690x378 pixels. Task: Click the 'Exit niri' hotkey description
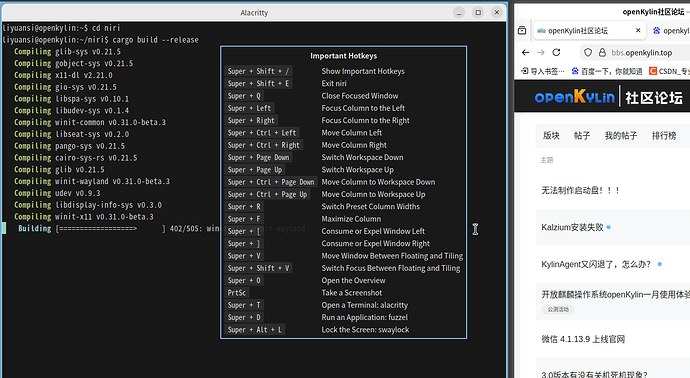tap(334, 84)
